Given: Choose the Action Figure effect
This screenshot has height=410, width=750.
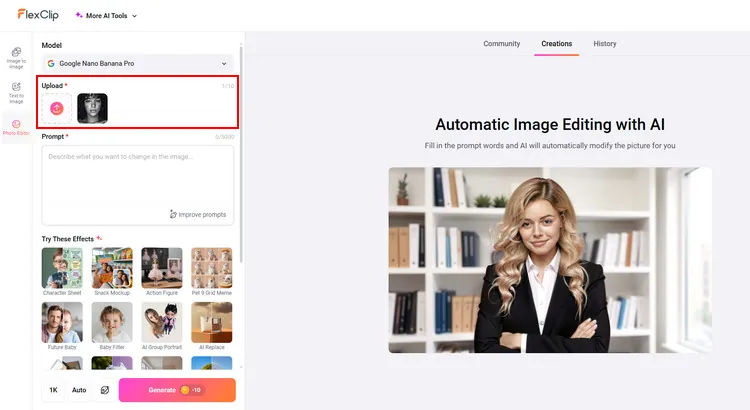Looking at the screenshot, I should tap(162, 268).
